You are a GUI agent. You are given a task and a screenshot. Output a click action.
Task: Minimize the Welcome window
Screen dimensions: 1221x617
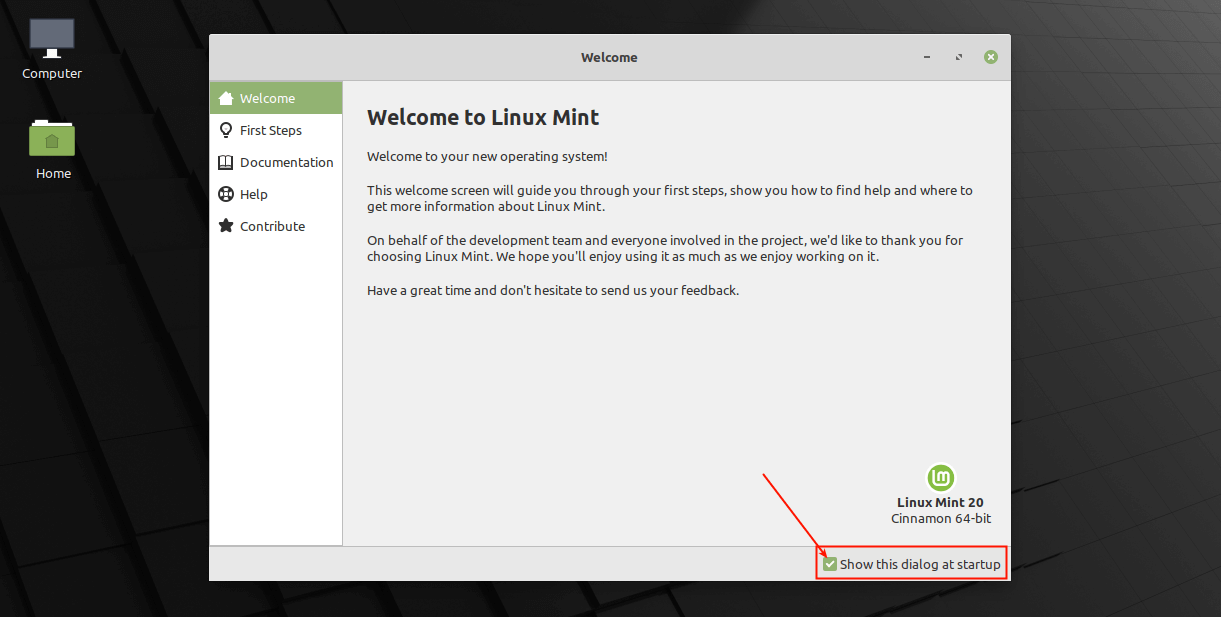[x=928, y=57]
